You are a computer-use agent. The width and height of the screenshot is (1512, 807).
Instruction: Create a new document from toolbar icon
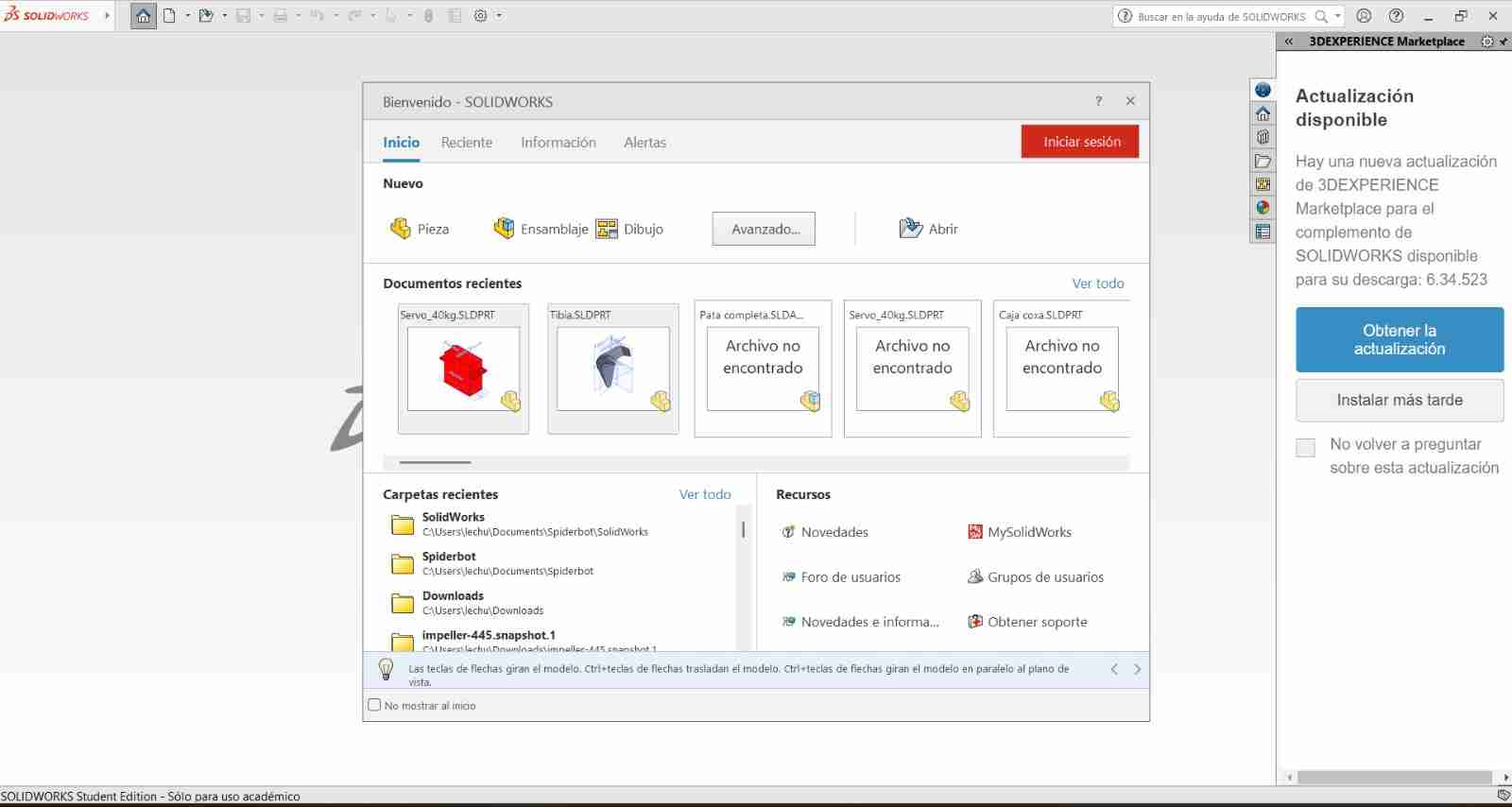click(x=169, y=16)
